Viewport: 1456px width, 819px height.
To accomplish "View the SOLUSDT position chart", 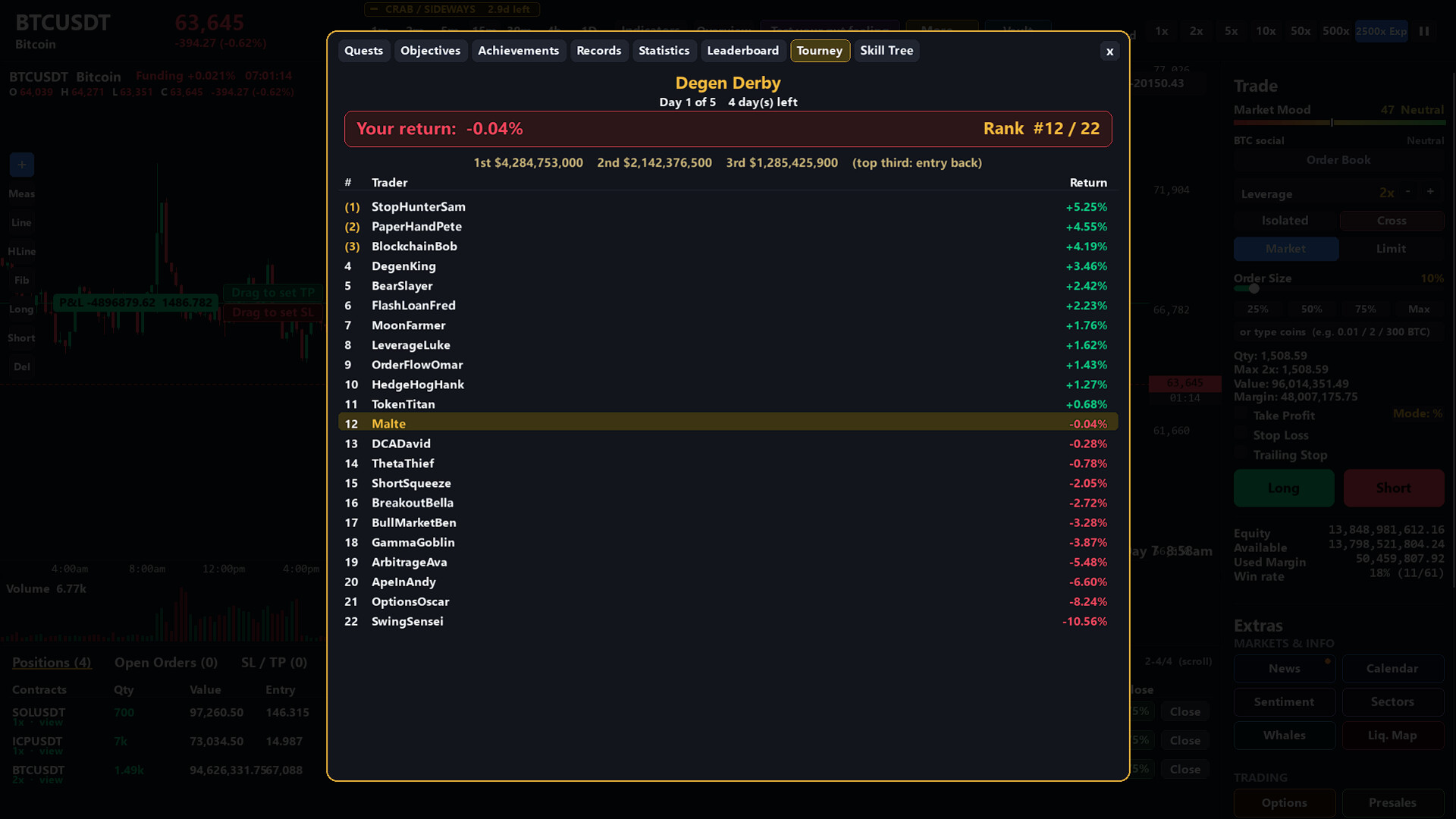I will 51,723.
